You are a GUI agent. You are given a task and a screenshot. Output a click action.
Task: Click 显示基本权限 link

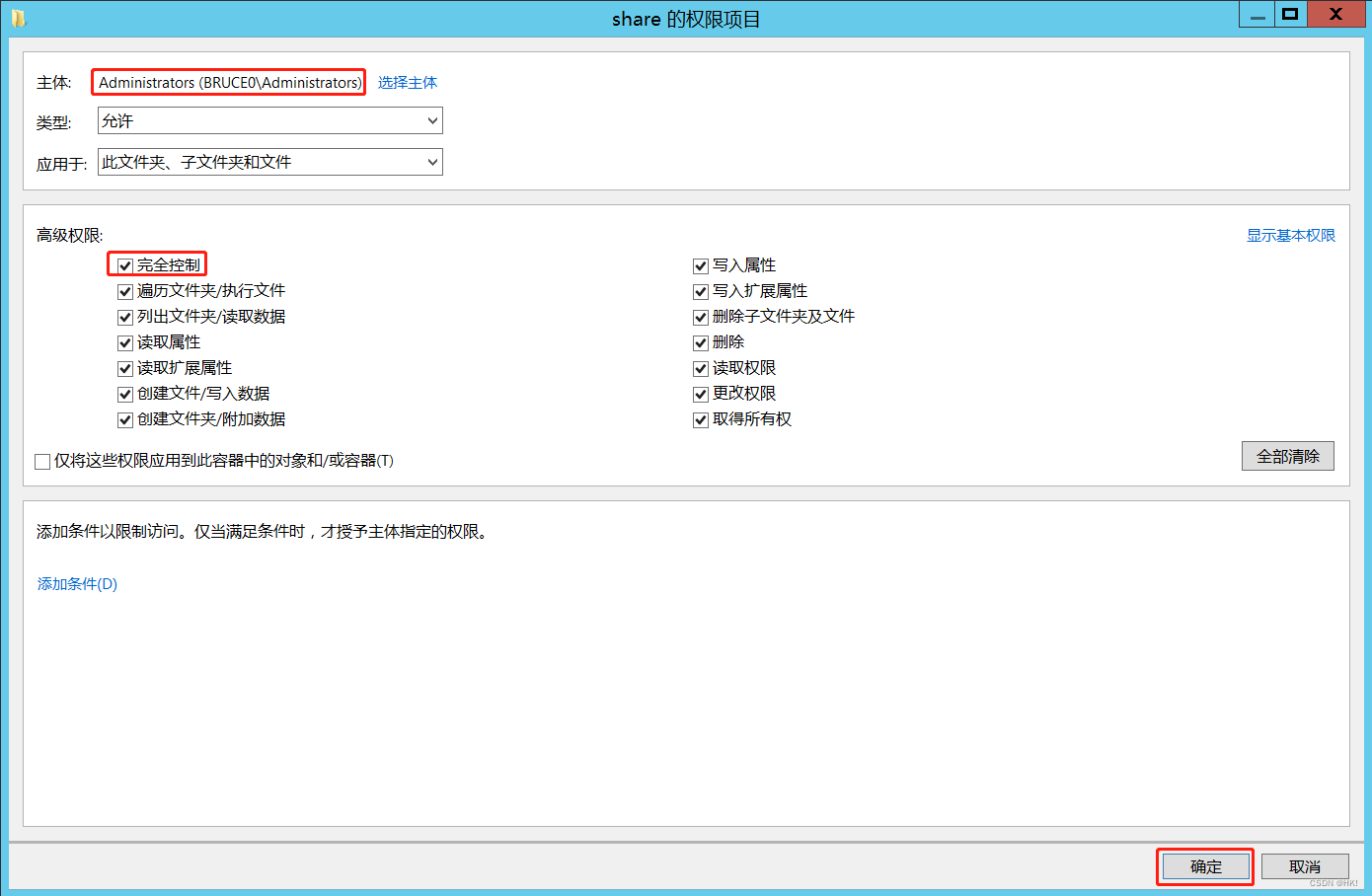[1290, 235]
